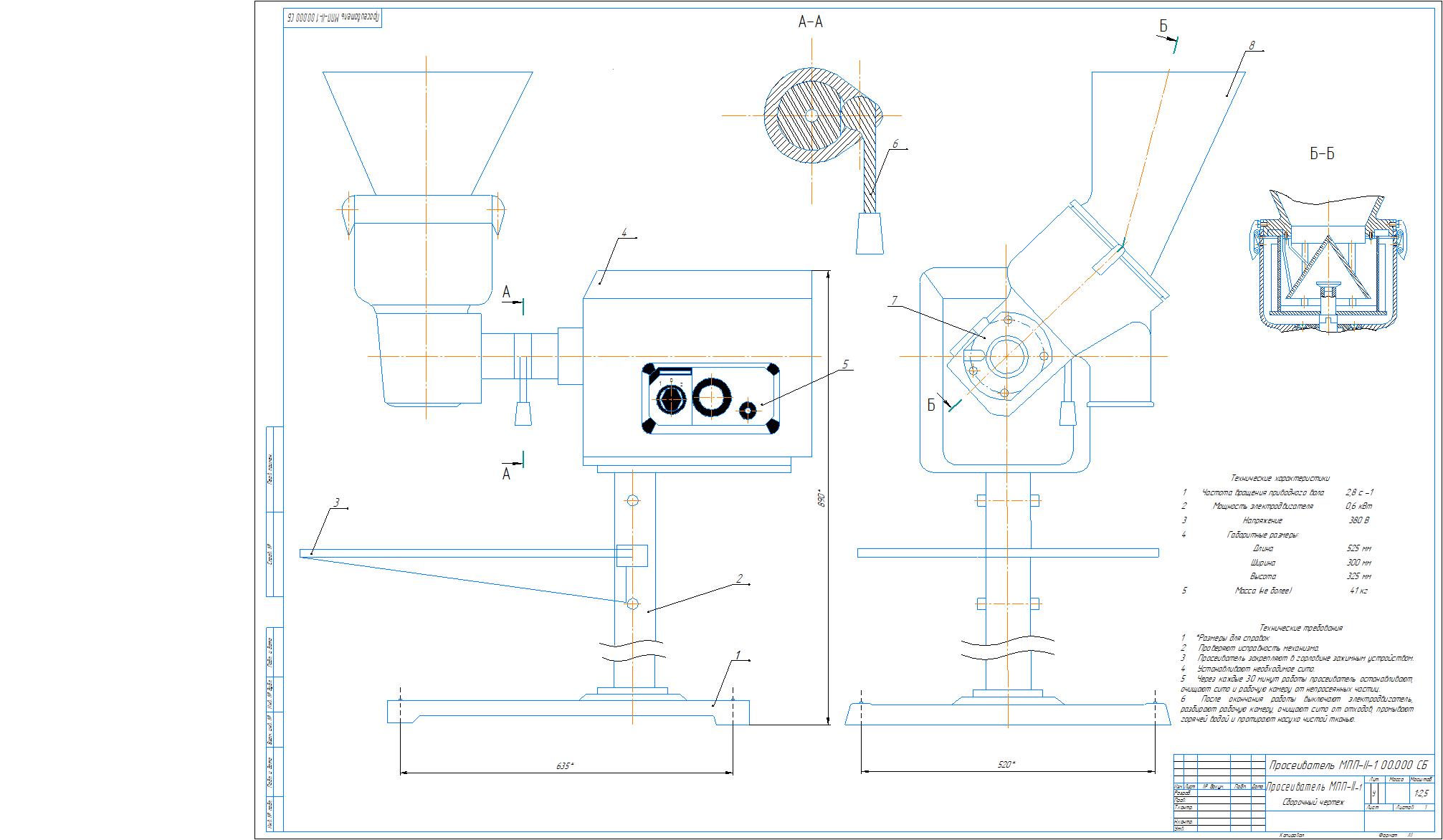Click the Б-Б section view label
This screenshot has height=840, width=1443.
(1322, 154)
